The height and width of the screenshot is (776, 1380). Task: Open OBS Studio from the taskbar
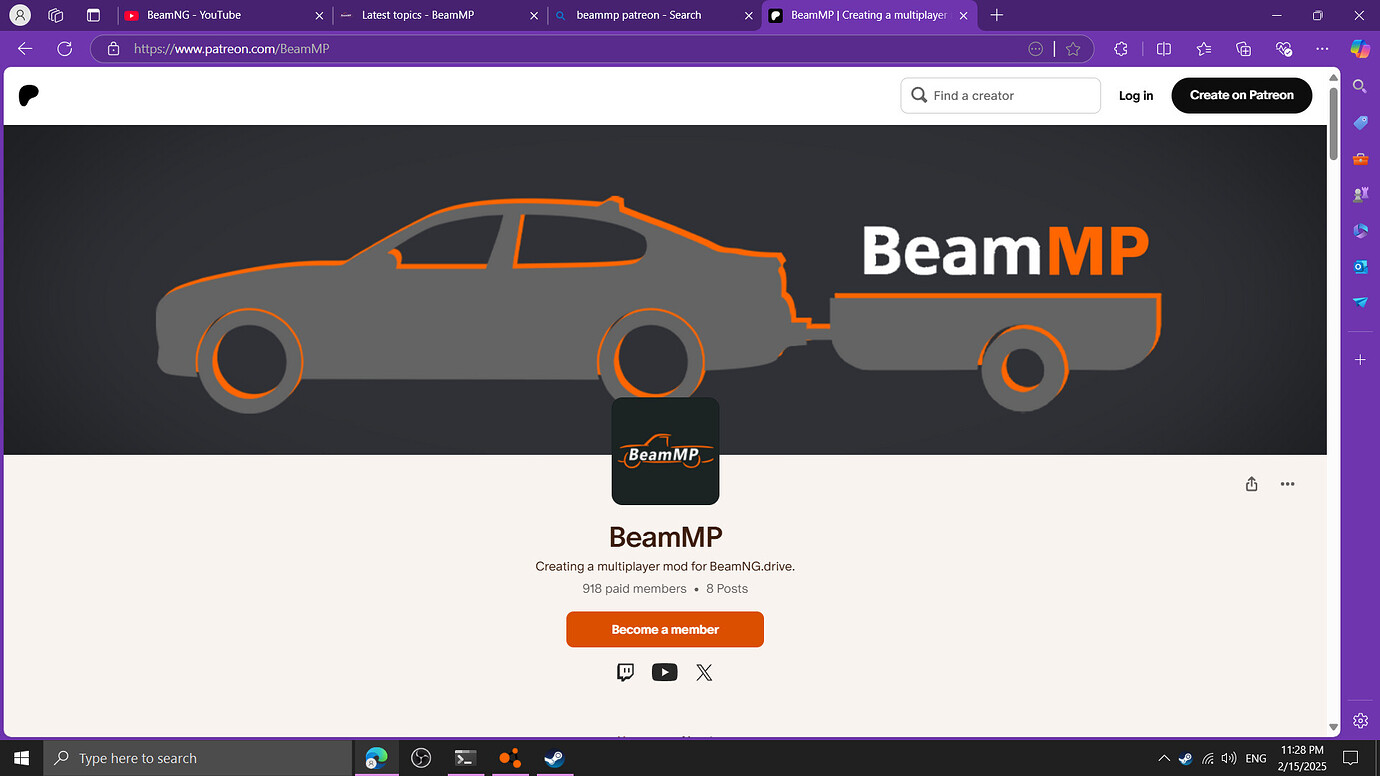[421, 758]
